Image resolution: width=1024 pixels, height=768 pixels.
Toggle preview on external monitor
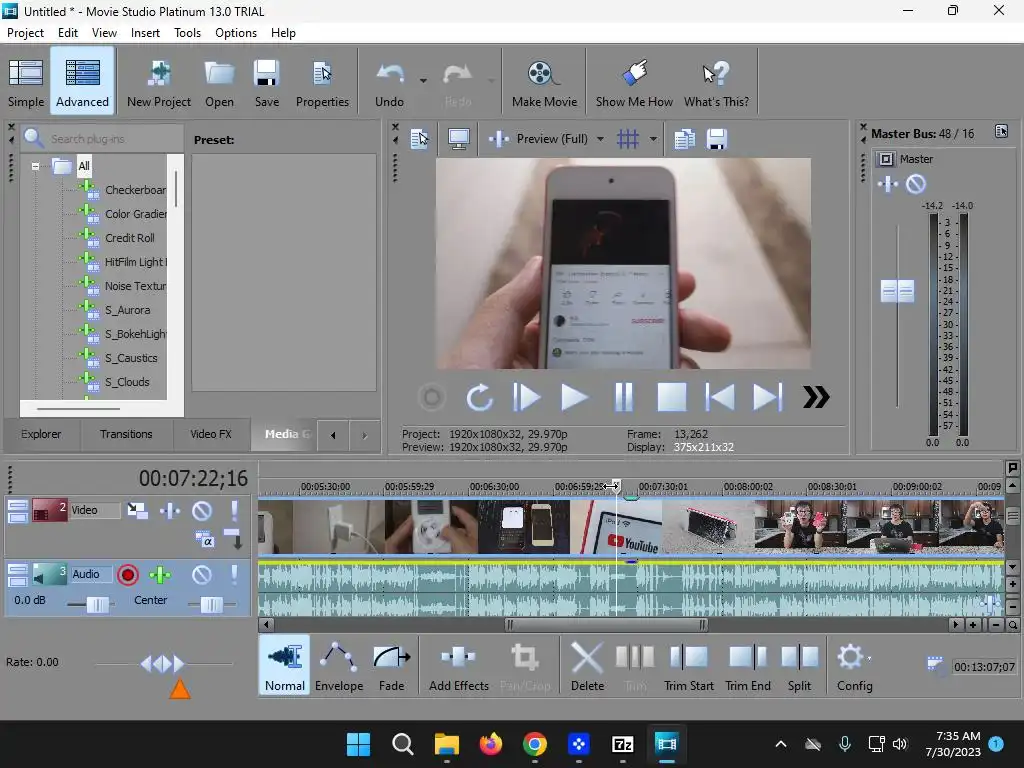tap(458, 139)
